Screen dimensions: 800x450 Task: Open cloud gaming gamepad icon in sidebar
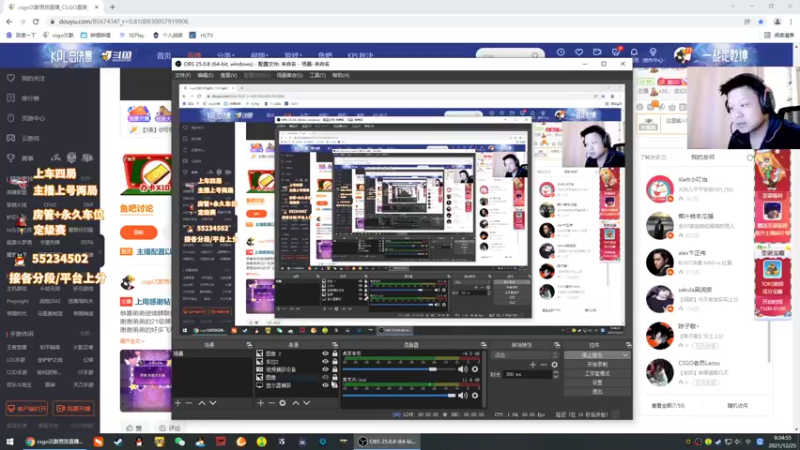pos(11,138)
